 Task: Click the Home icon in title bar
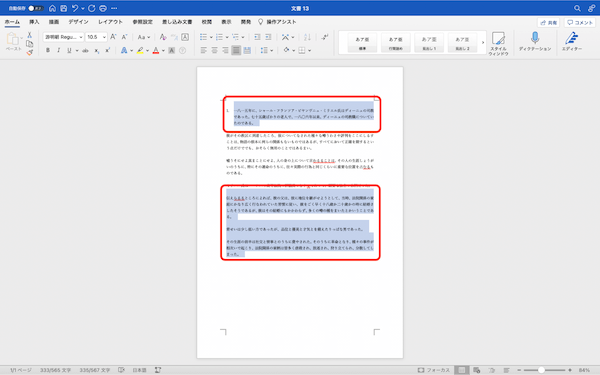pyautogui.click(x=52, y=8)
